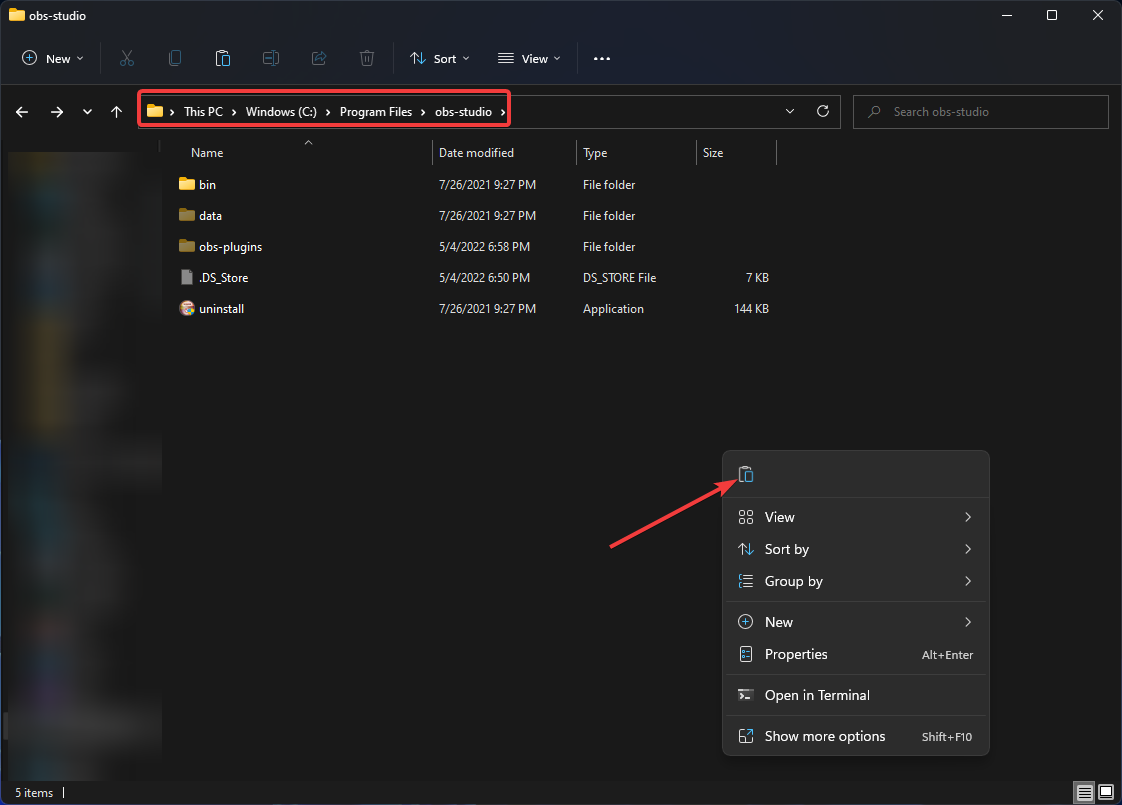This screenshot has width=1122, height=805.
Task: Click the 144 KB size value
Action: pyautogui.click(x=751, y=308)
